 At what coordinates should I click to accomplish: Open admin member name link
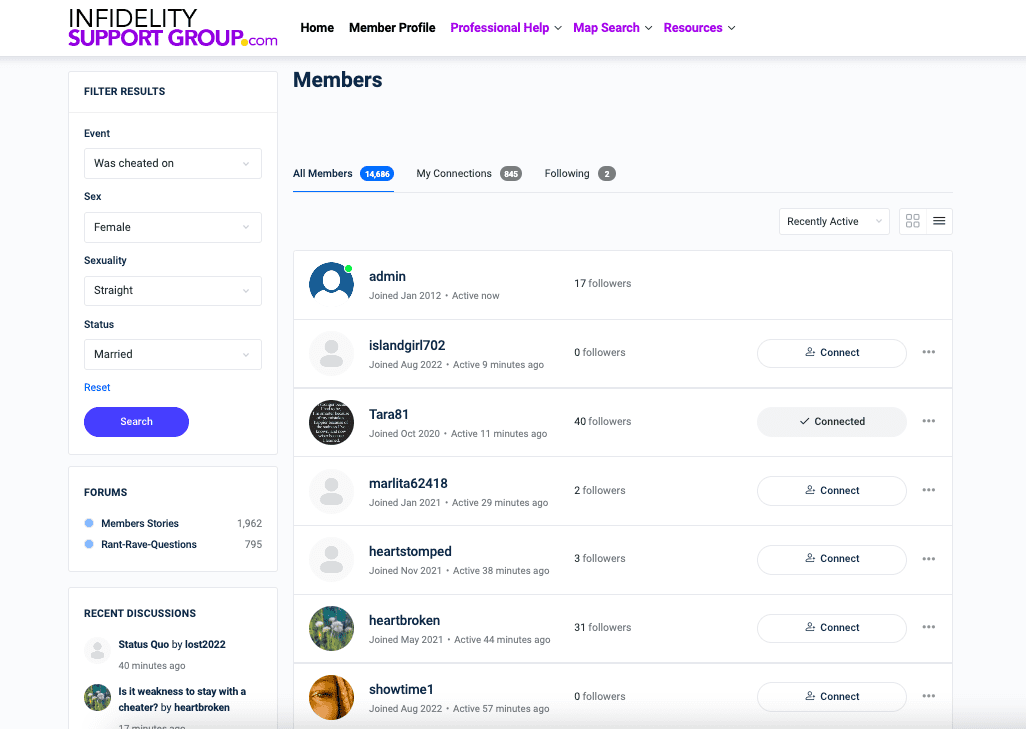(x=387, y=276)
